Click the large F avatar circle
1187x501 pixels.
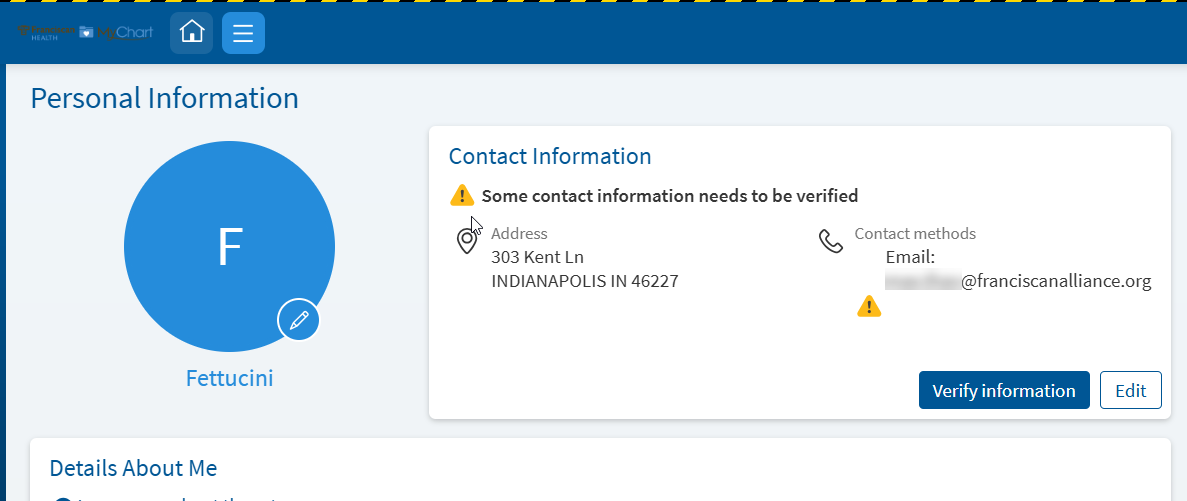click(x=229, y=247)
